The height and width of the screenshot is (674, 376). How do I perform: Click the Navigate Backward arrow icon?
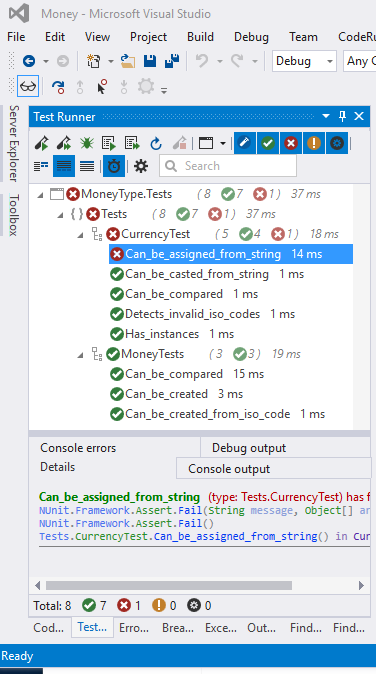tap(29, 61)
